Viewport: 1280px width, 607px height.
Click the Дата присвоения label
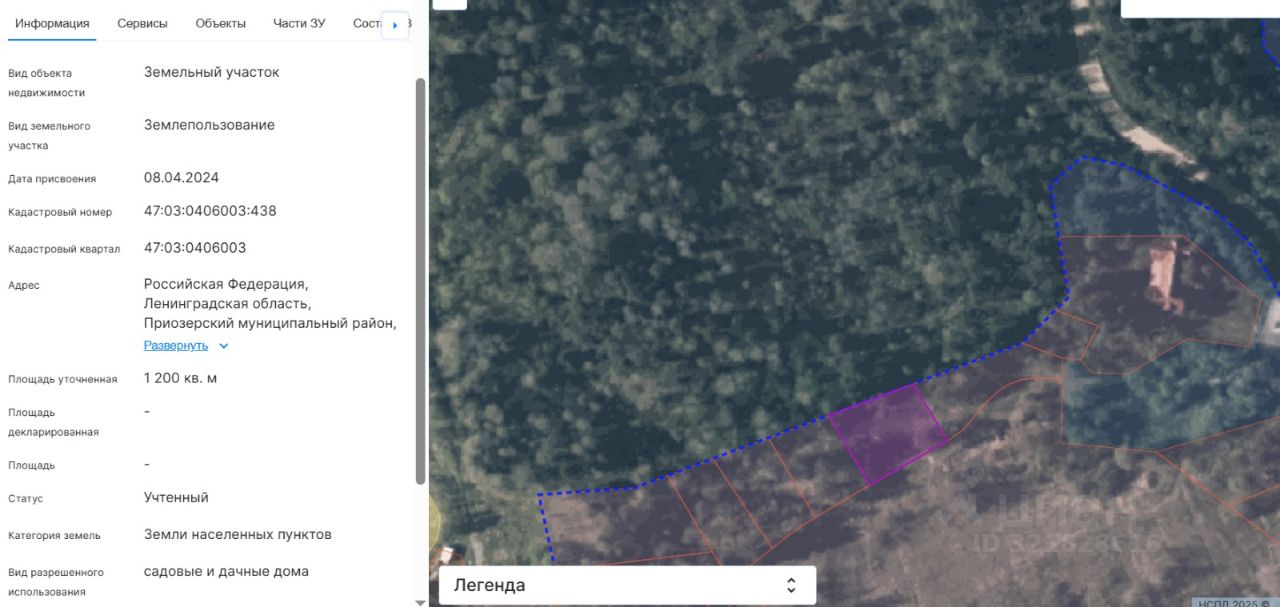click(52, 179)
